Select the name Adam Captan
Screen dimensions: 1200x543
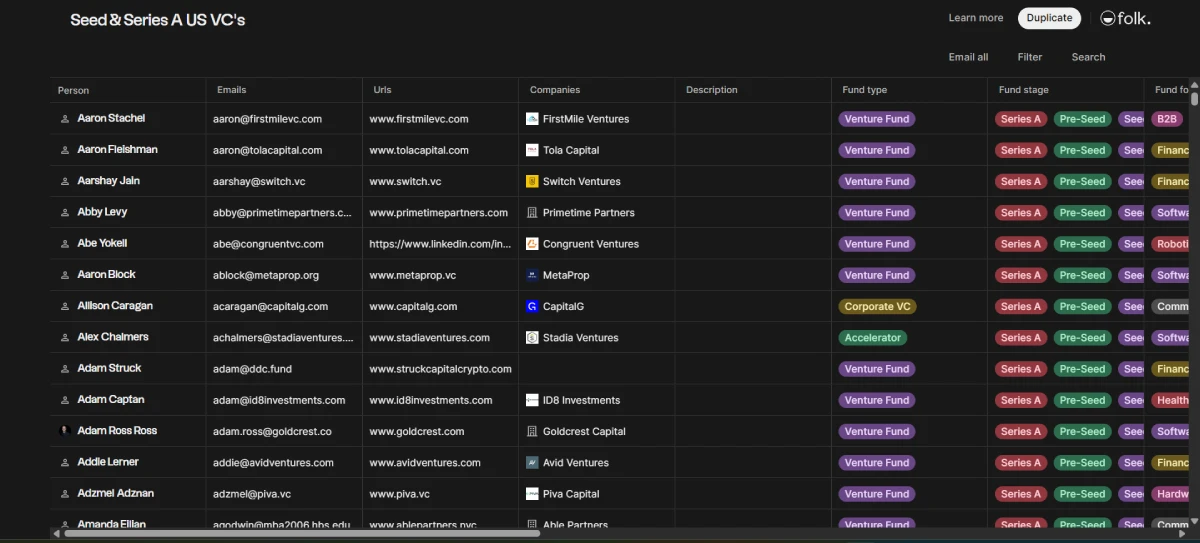pyautogui.click(x=111, y=399)
